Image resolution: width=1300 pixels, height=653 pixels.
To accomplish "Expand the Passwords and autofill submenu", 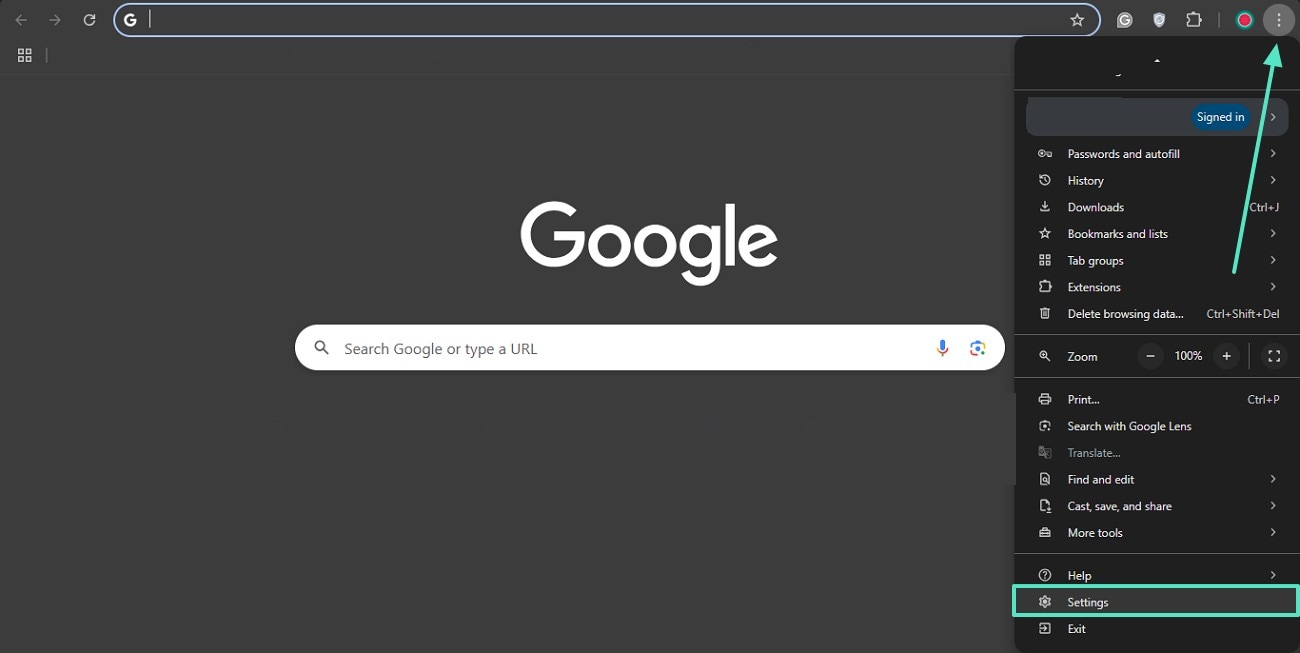I will point(1157,154).
